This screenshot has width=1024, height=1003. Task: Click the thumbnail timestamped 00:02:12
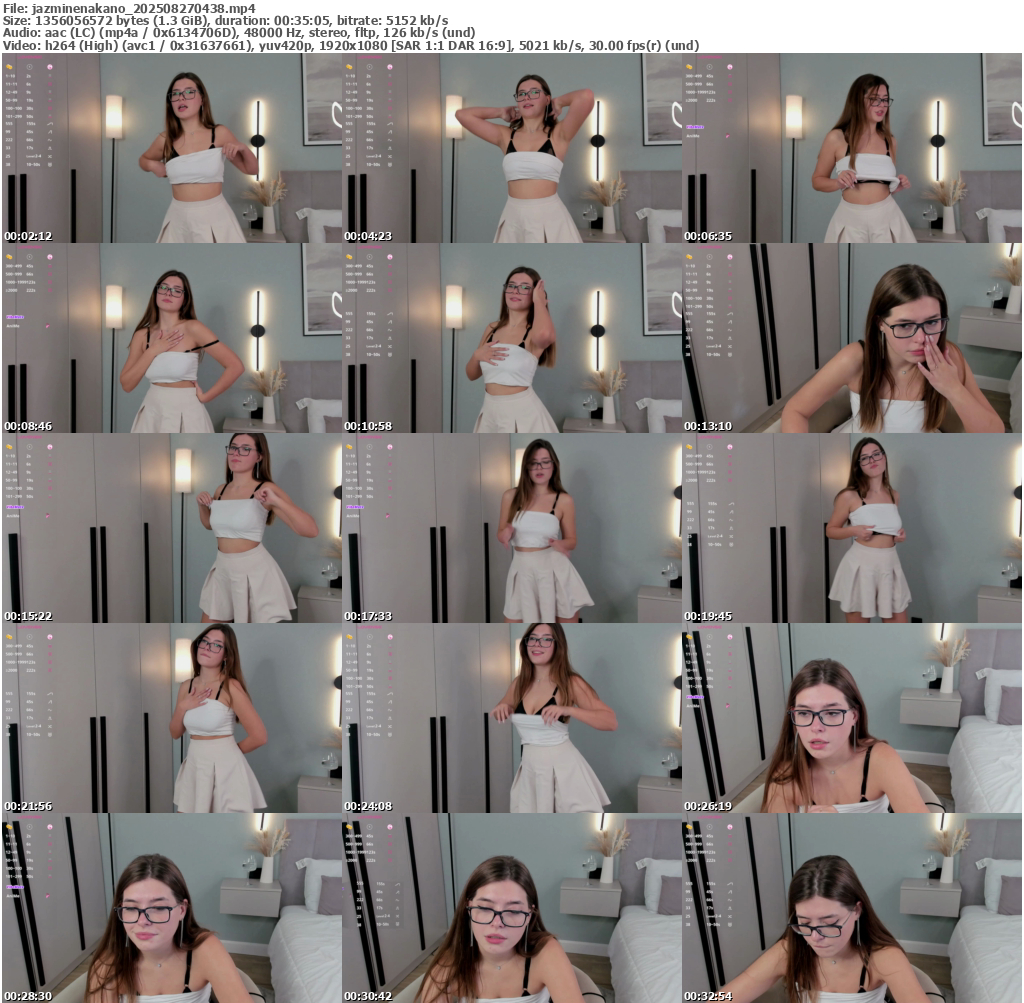pyautogui.click(x=172, y=148)
